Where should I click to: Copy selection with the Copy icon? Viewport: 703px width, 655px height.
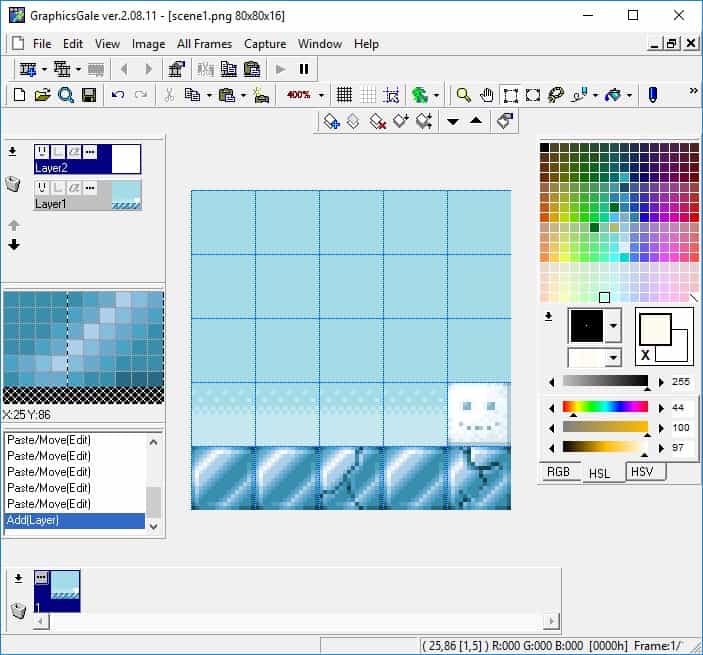[192, 95]
